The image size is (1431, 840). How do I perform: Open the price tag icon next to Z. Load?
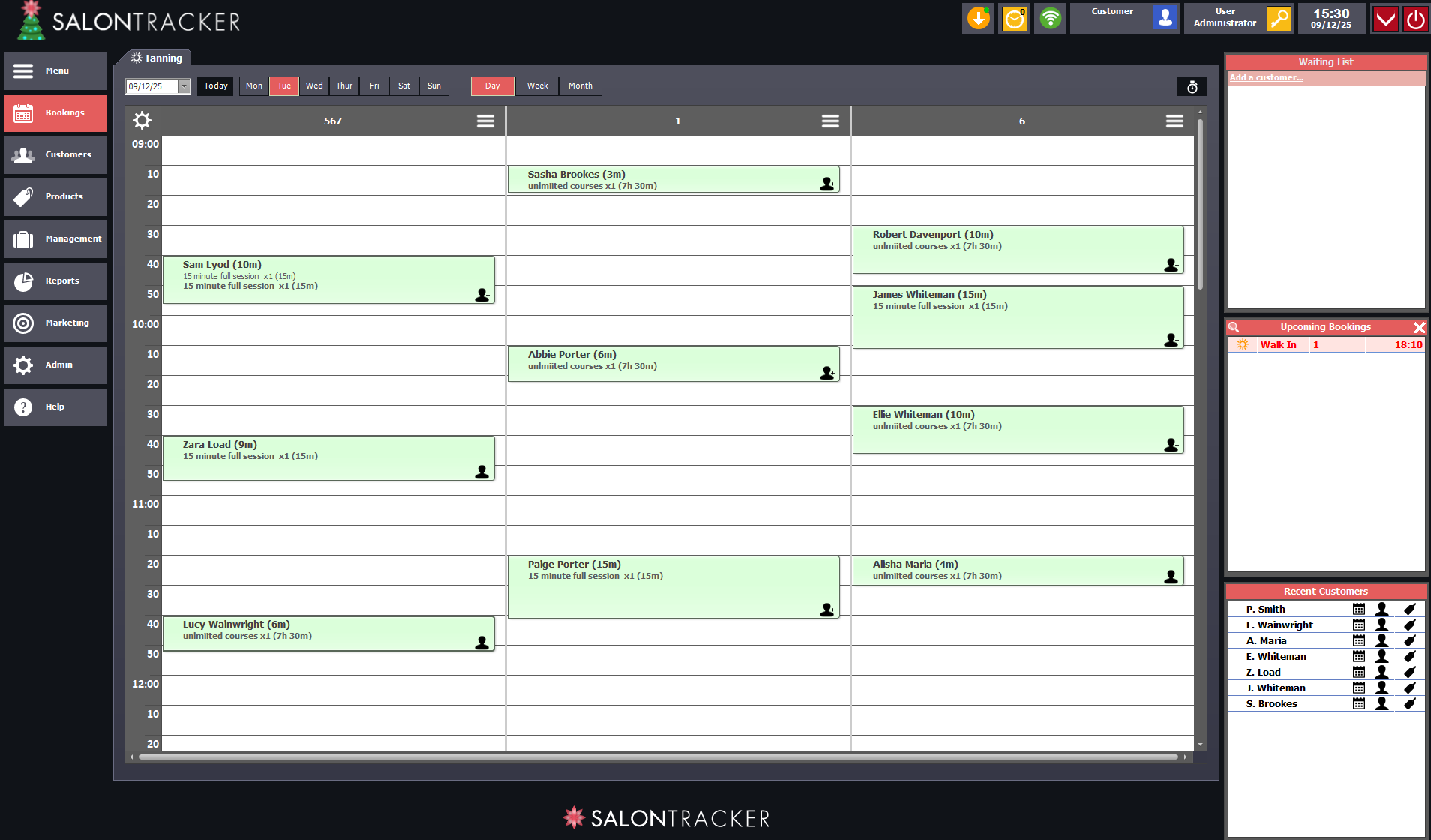pyautogui.click(x=1408, y=672)
